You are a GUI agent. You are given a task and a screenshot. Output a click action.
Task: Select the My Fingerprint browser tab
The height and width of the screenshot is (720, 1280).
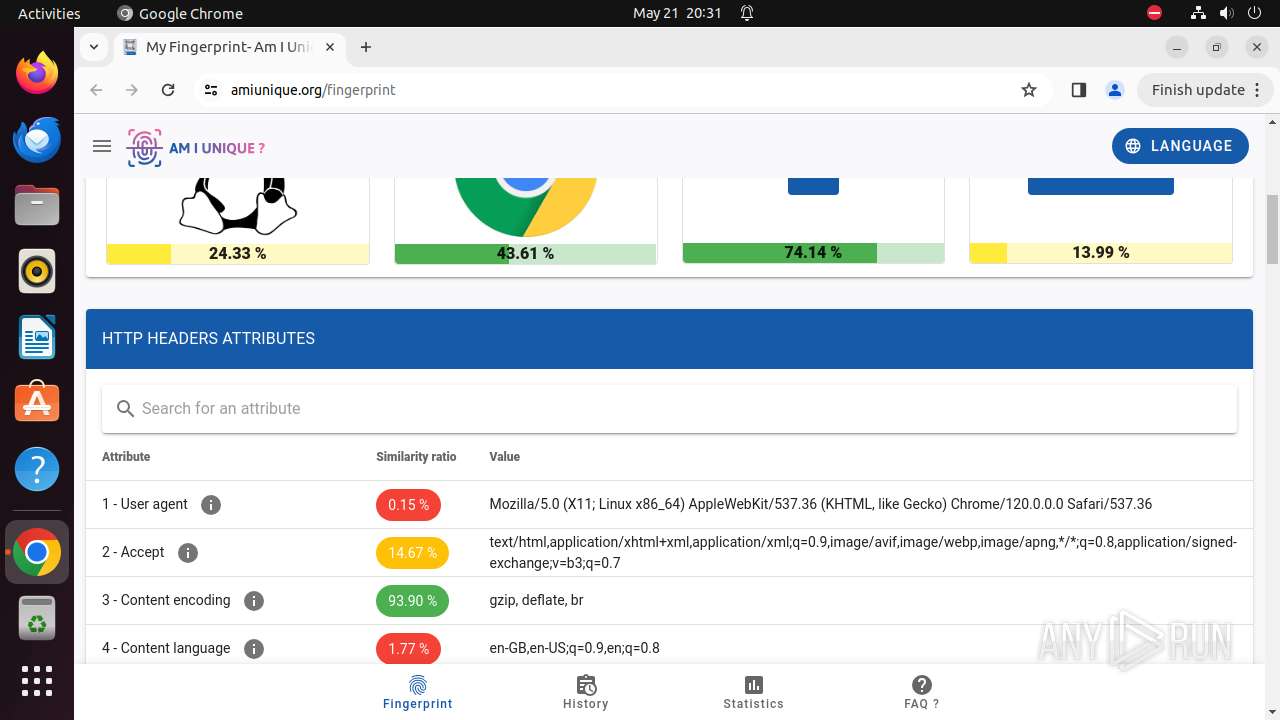[230, 47]
